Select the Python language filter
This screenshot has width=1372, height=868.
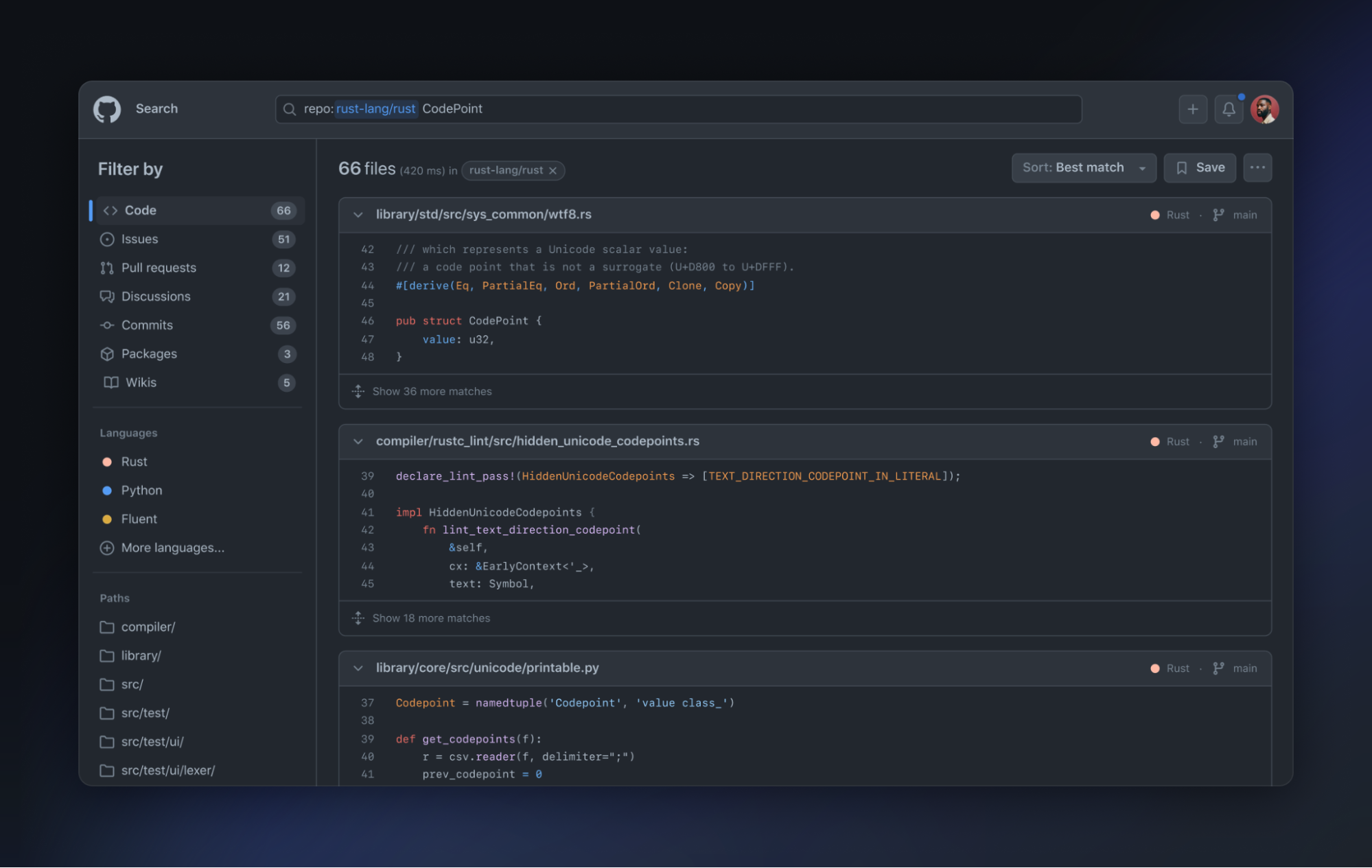coord(141,490)
